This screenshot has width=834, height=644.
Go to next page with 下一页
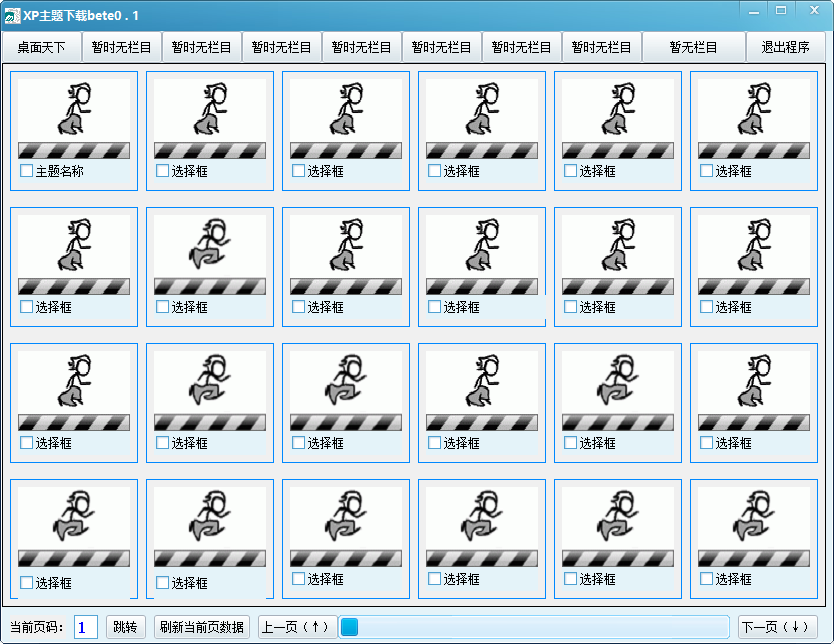coord(778,627)
